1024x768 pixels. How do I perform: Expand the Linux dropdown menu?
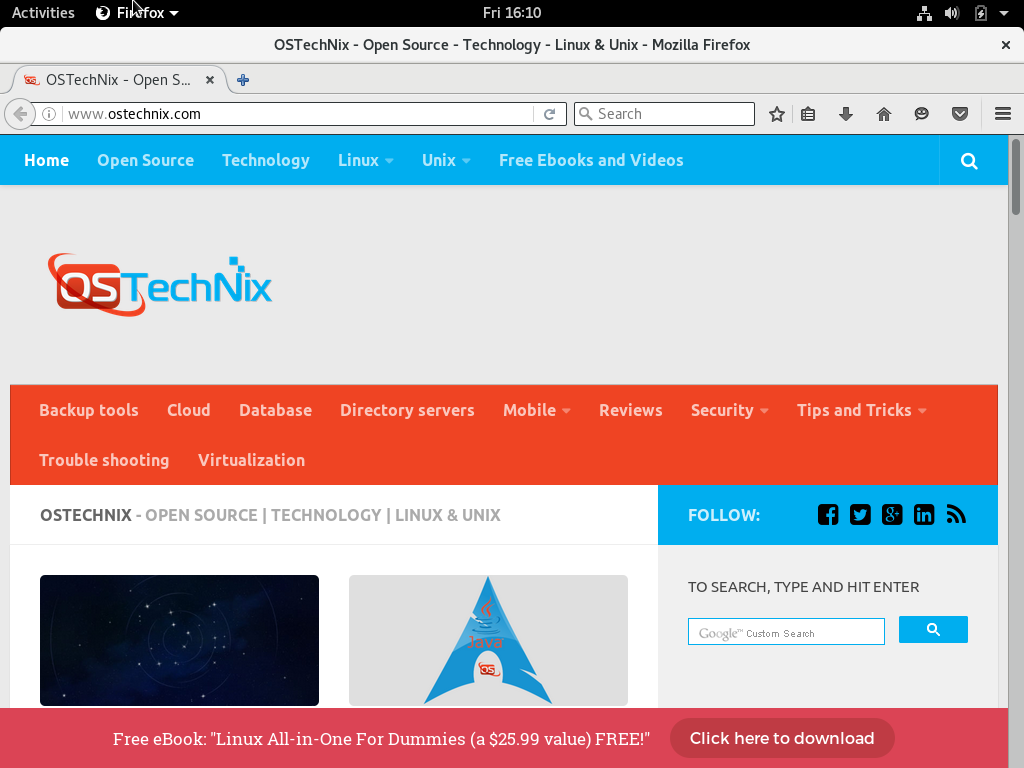(x=366, y=161)
